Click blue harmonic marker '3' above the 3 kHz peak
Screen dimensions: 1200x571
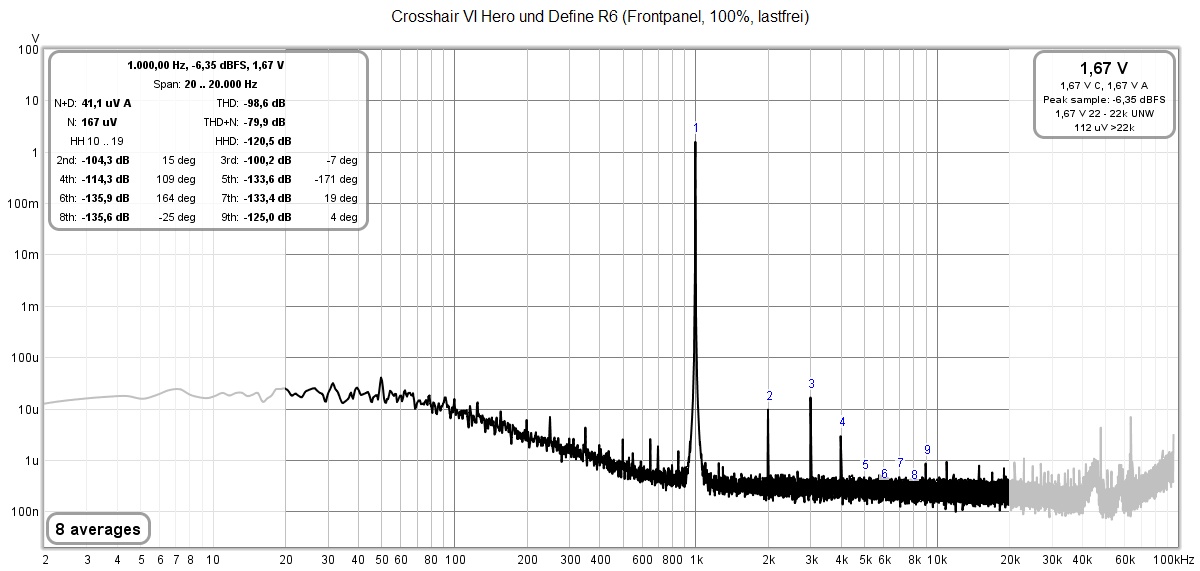pos(811,383)
